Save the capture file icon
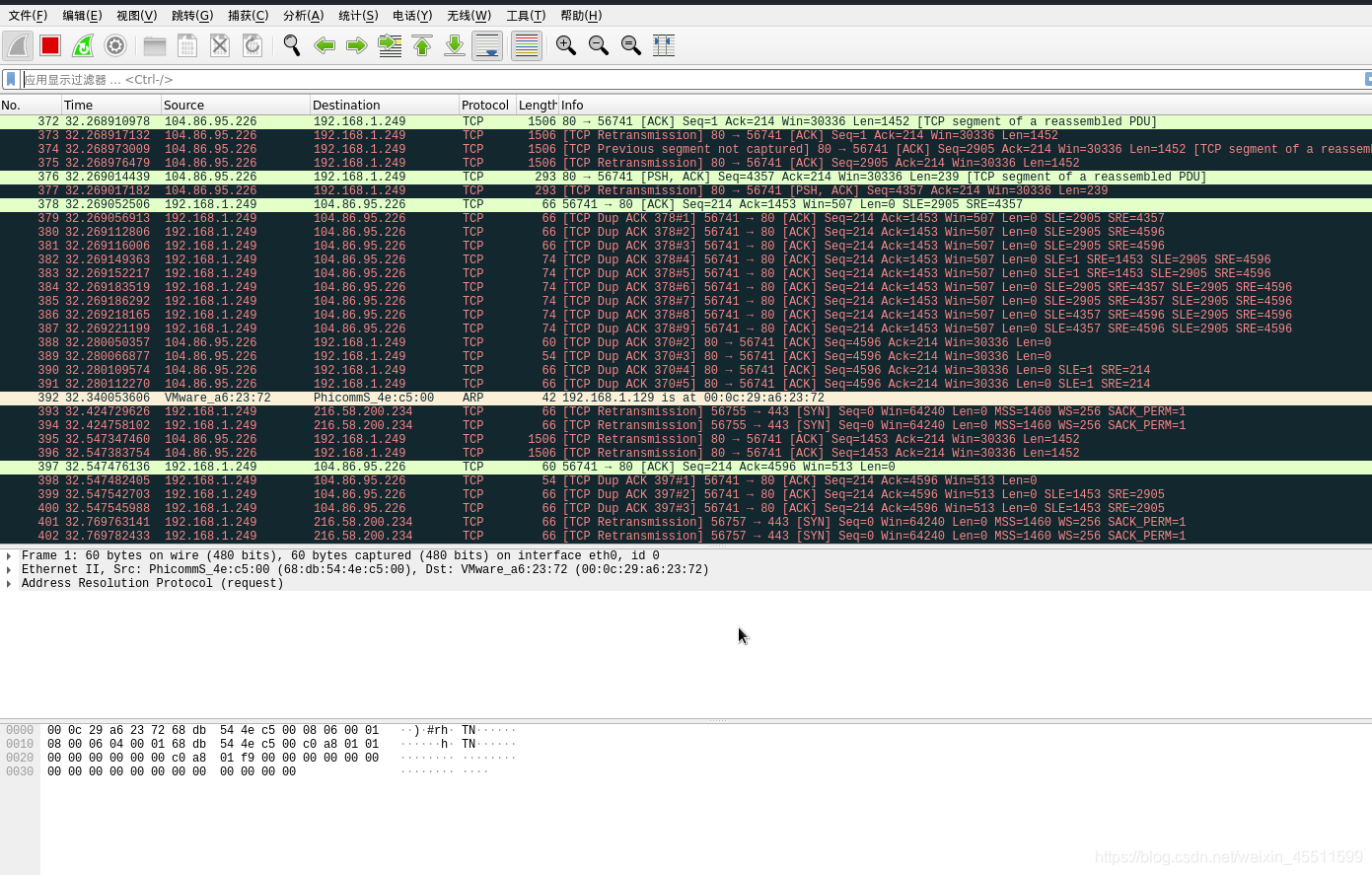1372x875 pixels. pyautogui.click(x=187, y=45)
